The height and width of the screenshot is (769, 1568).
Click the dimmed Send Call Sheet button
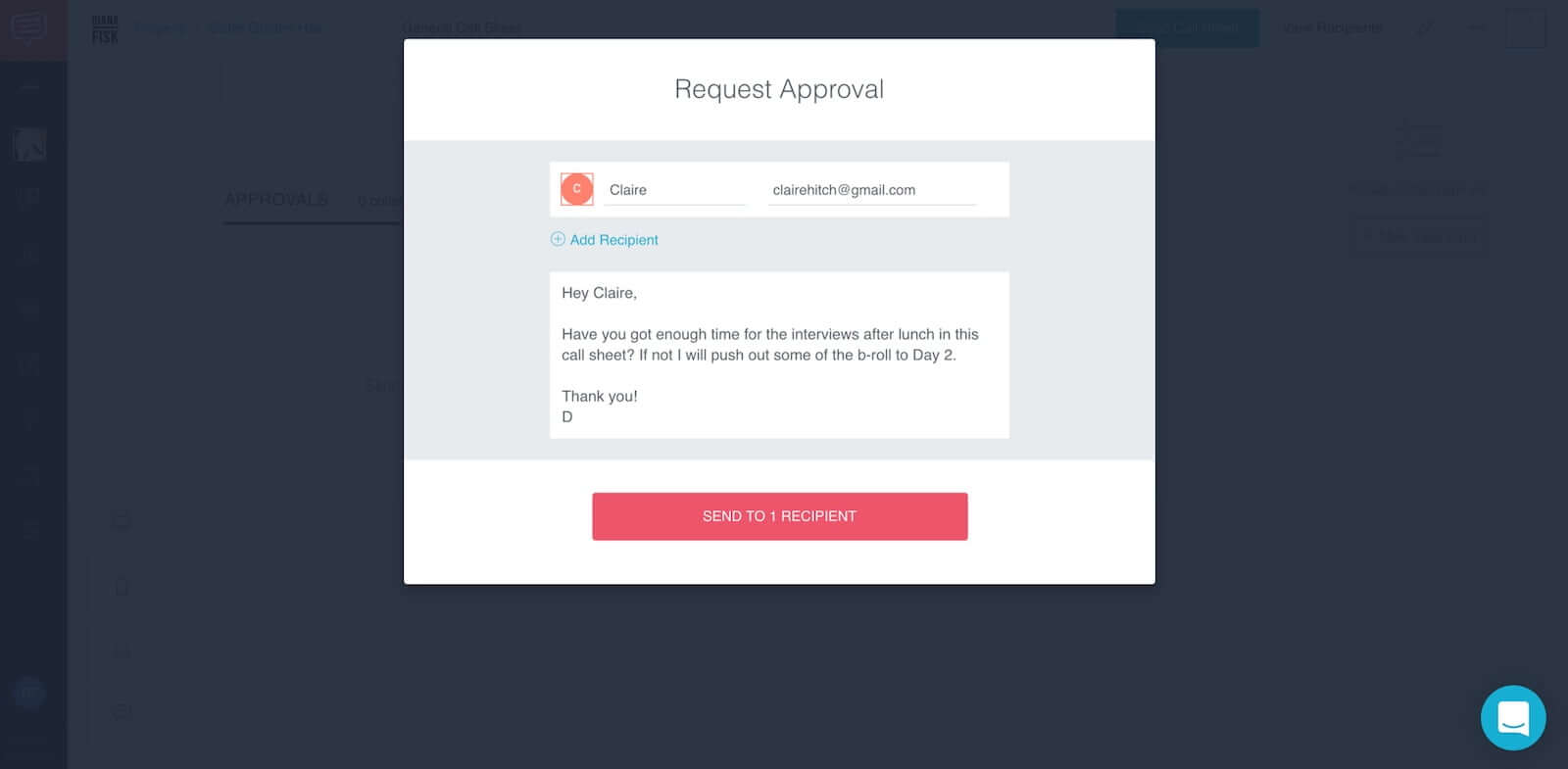click(x=1188, y=27)
